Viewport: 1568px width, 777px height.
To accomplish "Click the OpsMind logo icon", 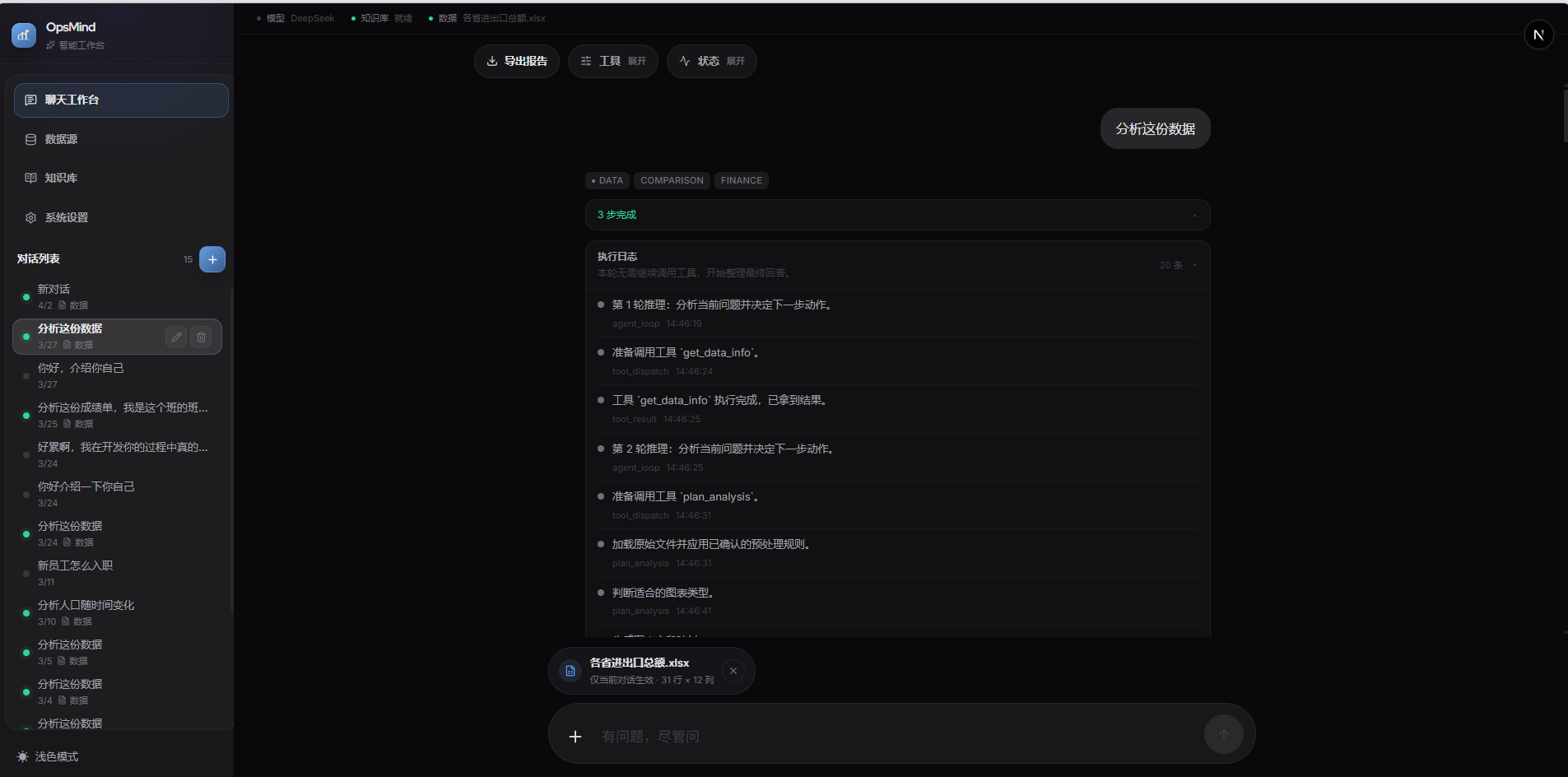I will (24, 35).
